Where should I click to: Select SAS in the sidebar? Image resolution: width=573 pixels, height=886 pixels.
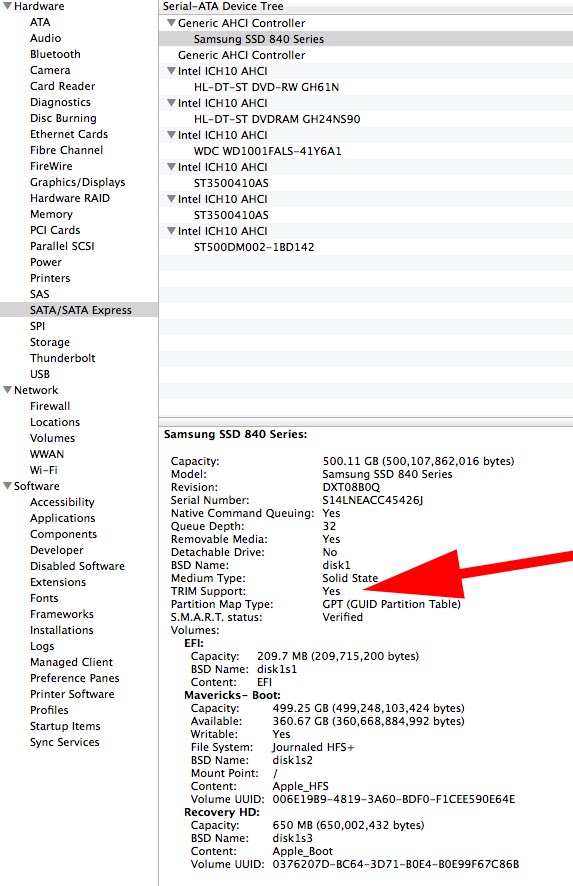point(40,294)
